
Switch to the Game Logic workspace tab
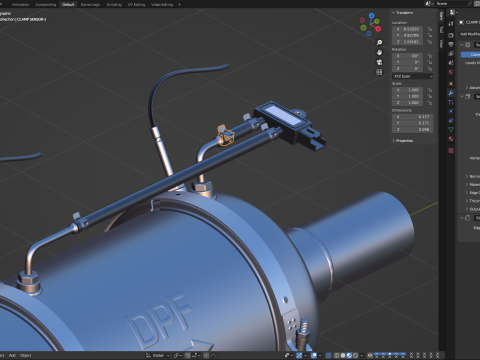90,4
